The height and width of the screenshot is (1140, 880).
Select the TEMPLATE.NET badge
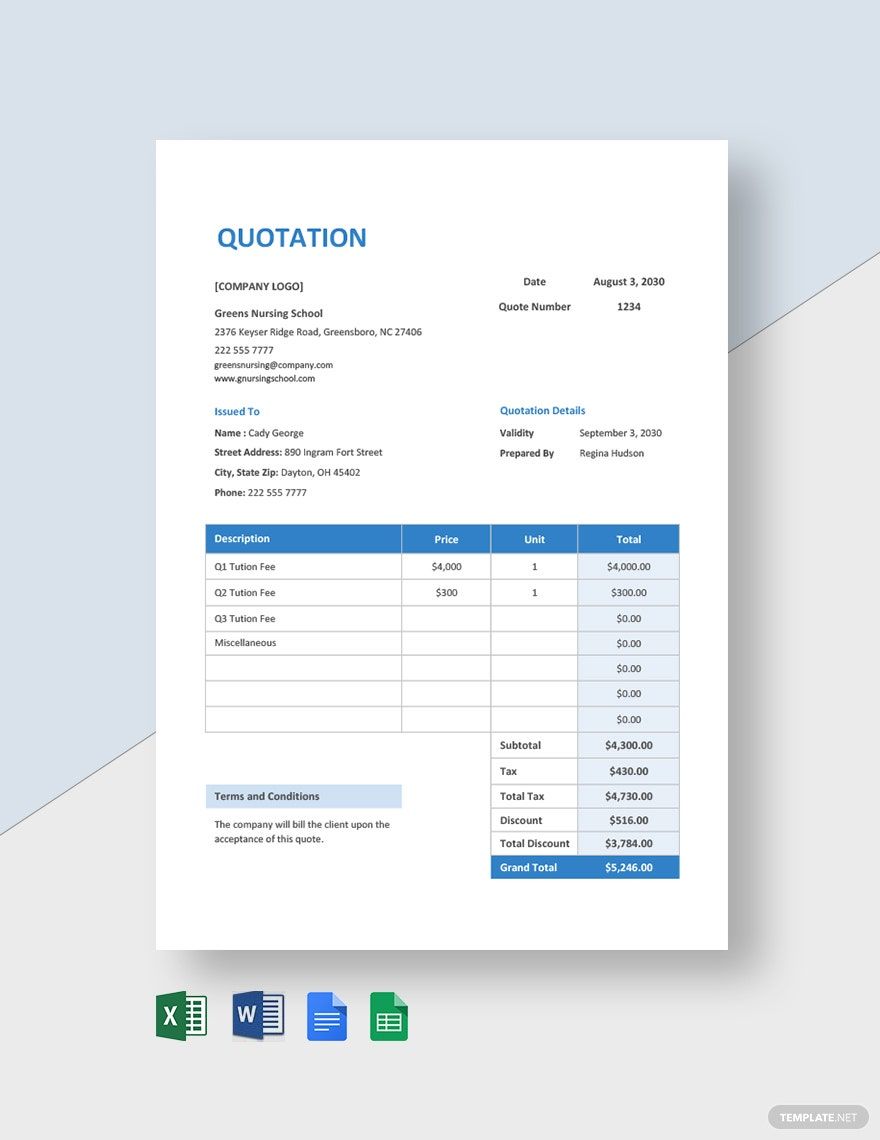point(818,1117)
